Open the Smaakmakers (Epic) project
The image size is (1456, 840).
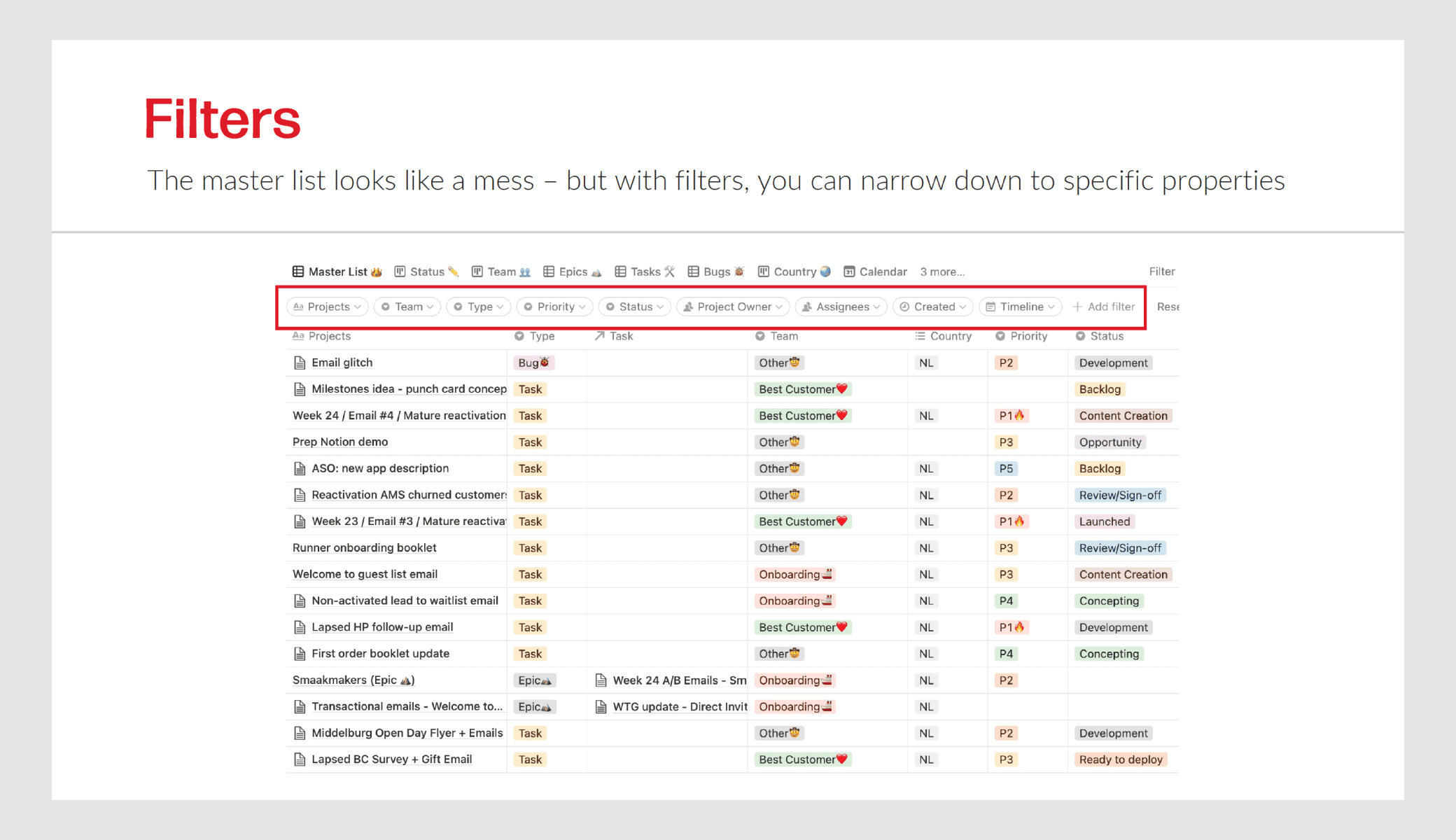(353, 680)
